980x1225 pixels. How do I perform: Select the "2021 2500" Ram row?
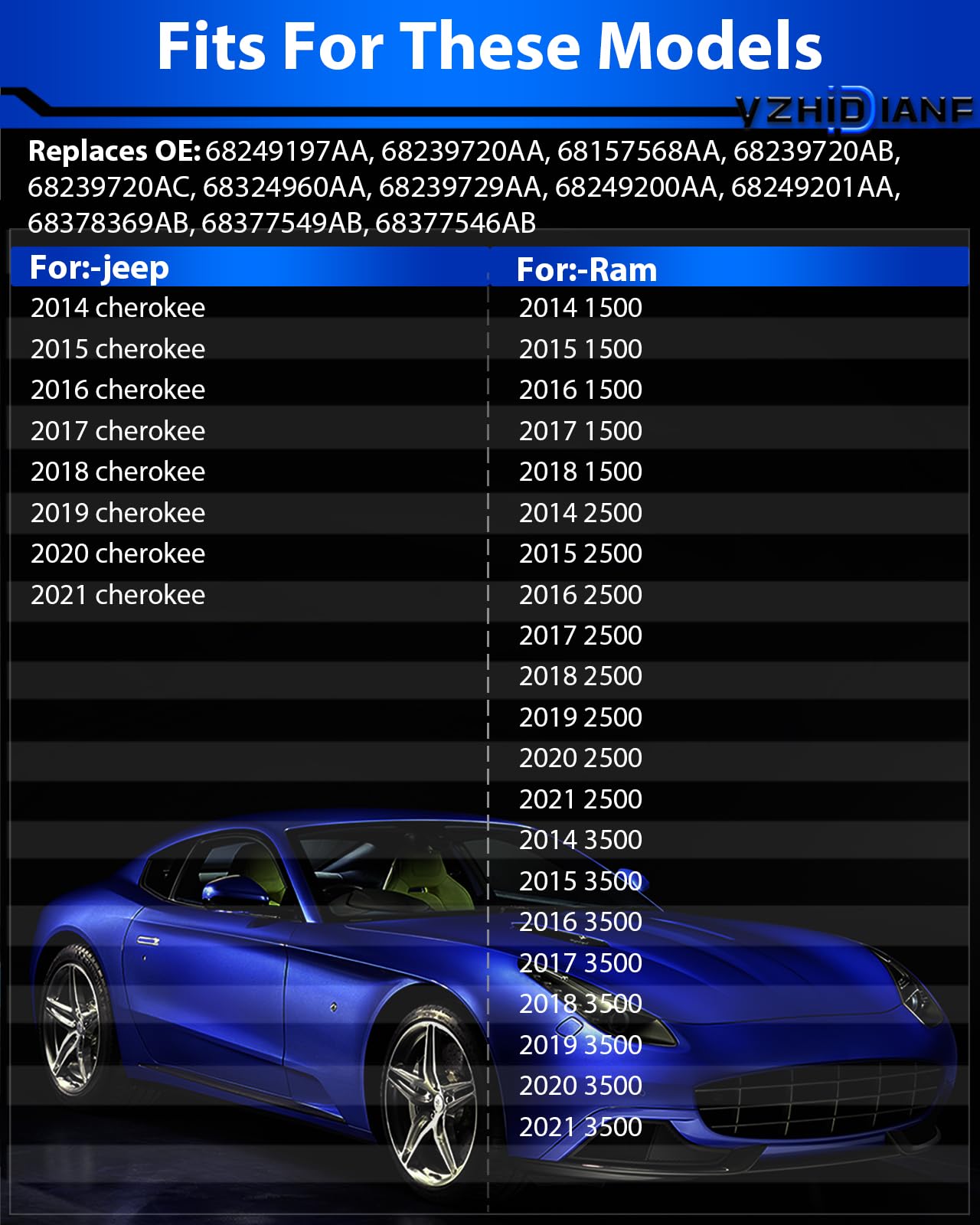[x=580, y=799]
